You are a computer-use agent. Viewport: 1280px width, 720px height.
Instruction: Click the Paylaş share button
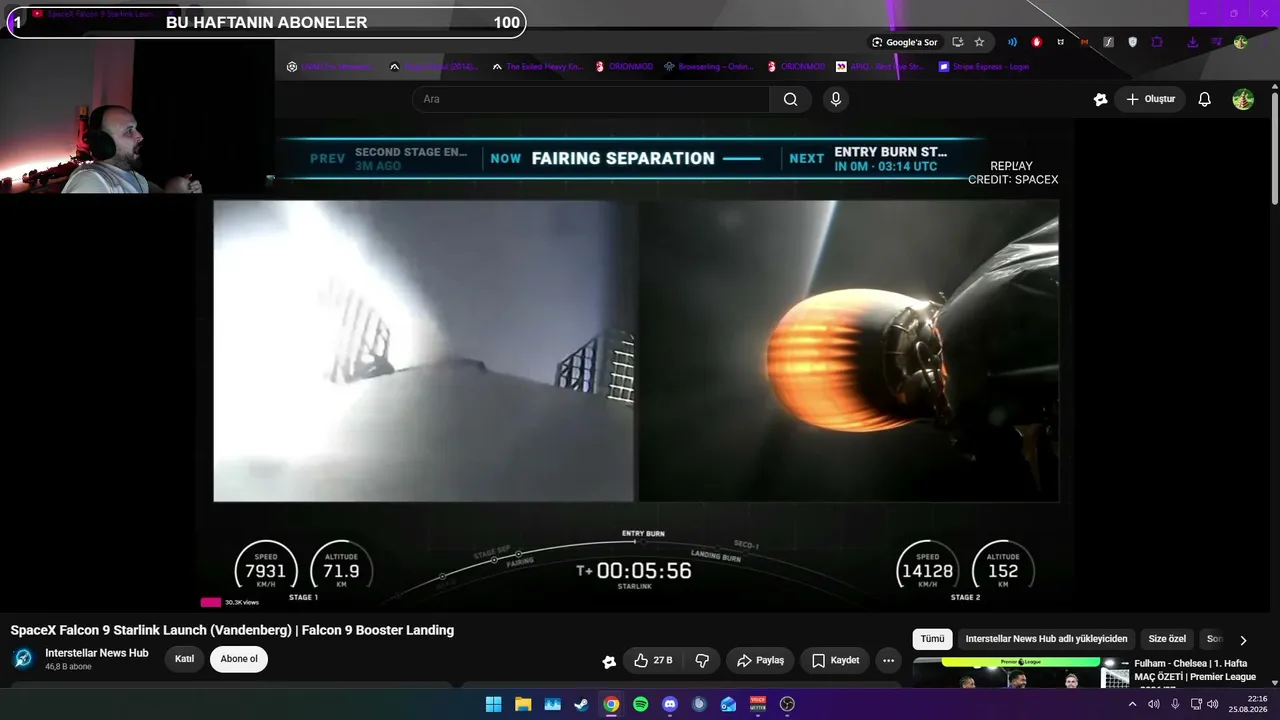761,660
